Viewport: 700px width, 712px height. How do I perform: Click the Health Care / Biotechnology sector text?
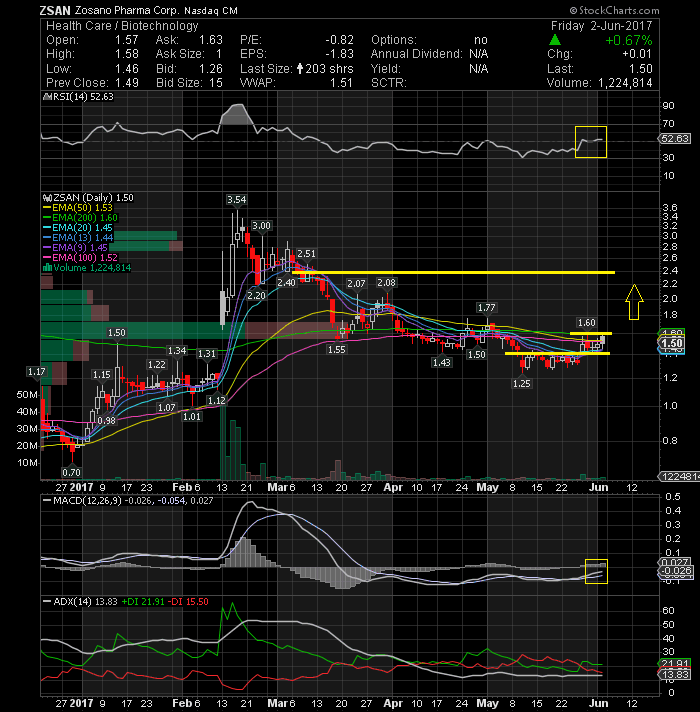click(122, 26)
